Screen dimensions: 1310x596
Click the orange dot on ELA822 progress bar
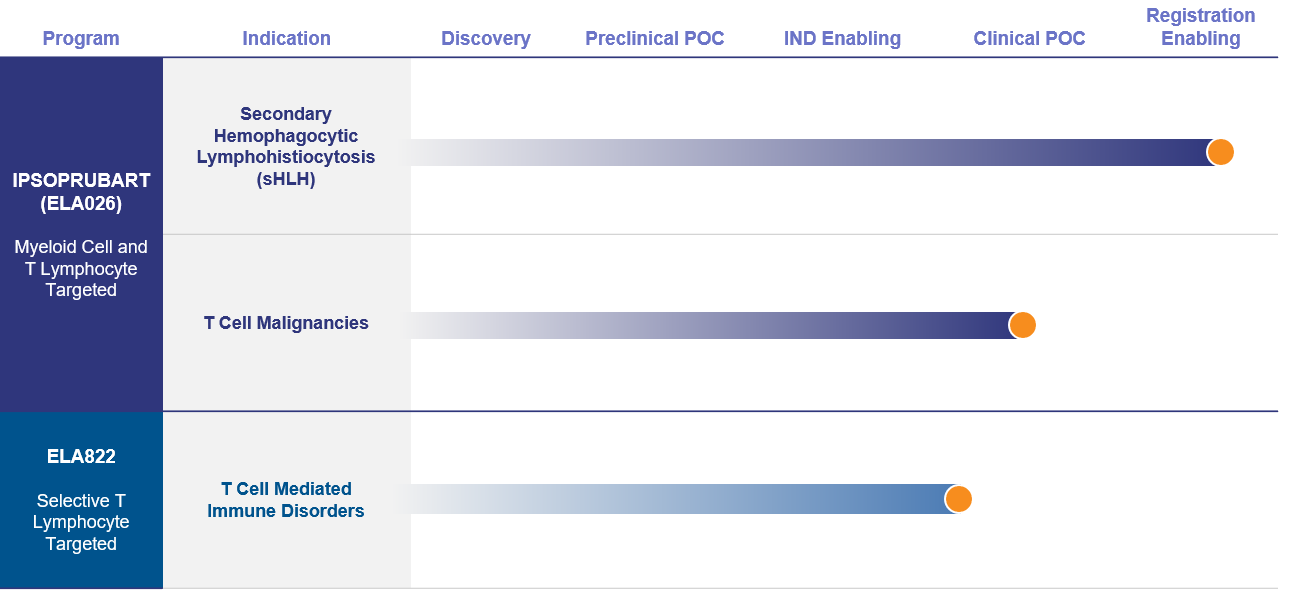(x=958, y=499)
